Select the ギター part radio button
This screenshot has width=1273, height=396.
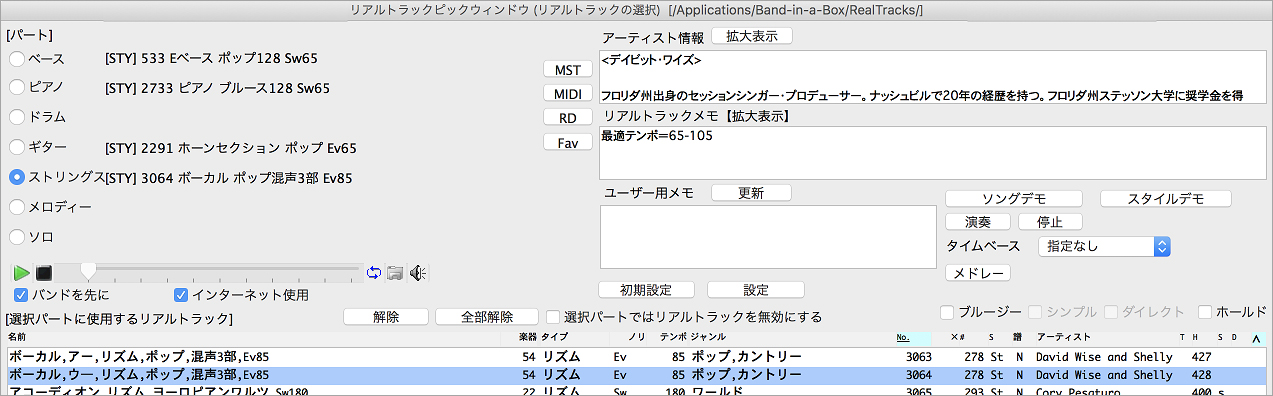point(17,147)
